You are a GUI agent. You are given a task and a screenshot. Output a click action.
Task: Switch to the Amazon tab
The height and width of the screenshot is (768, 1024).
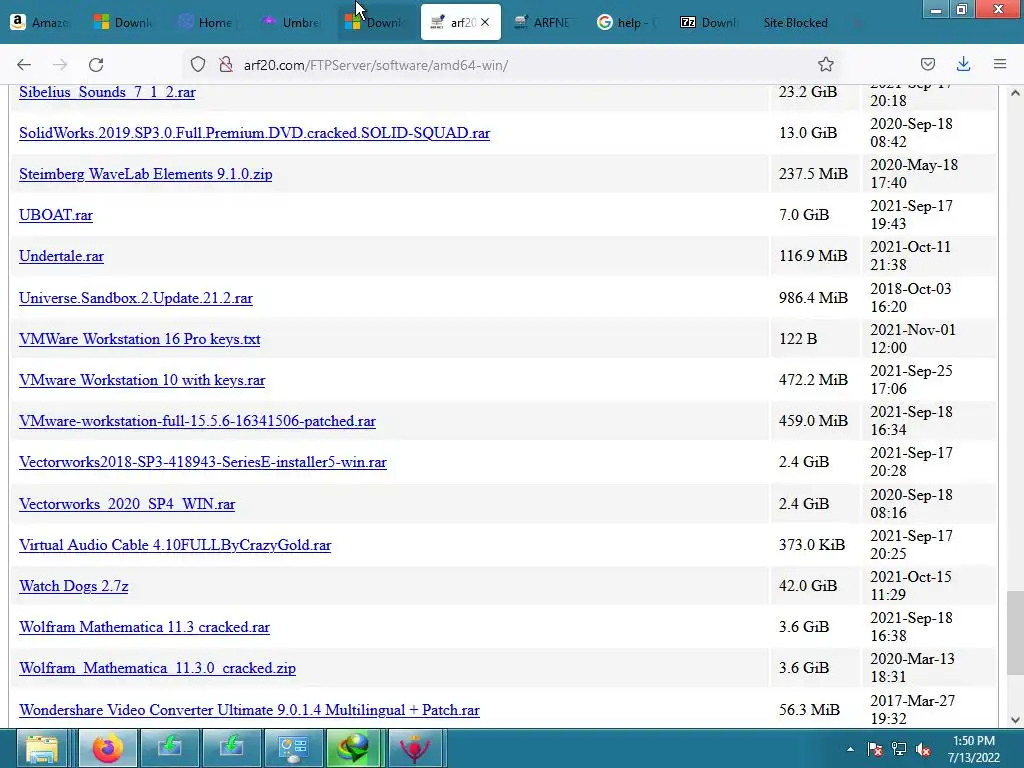click(41, 22)
